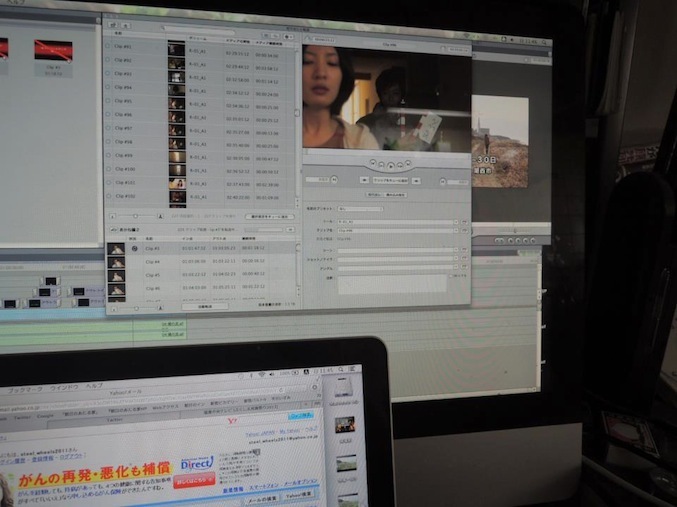
Task: Open the logging bin preset dropdown
Action: pos(360,209)
